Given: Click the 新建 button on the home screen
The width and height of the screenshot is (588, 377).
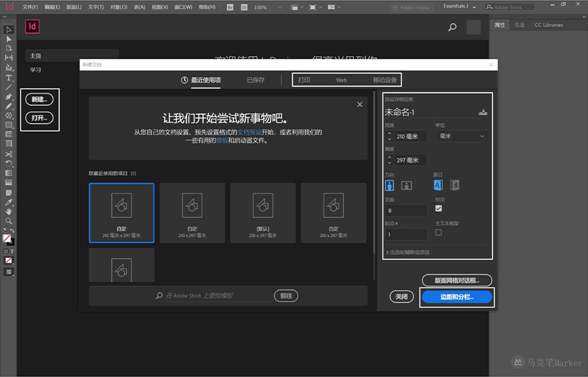Looking at the screenshot, I should tap(39, 99).
